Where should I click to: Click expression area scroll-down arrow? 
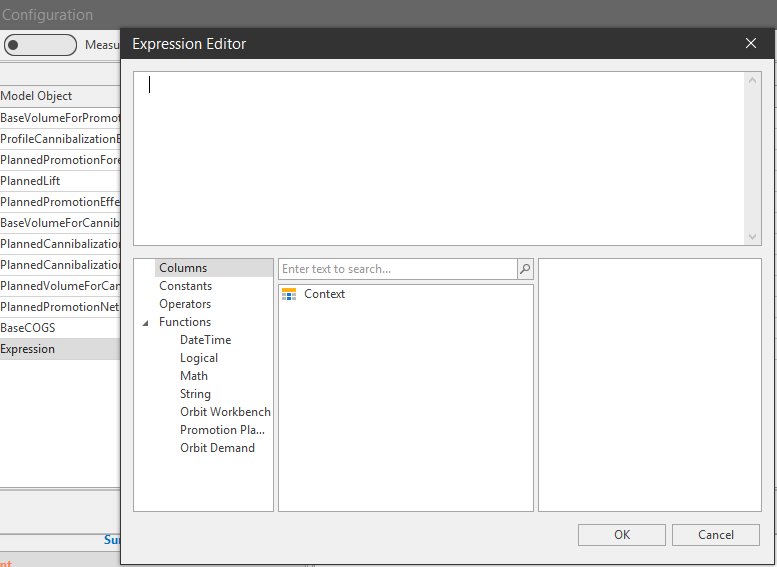coord(752,237)
